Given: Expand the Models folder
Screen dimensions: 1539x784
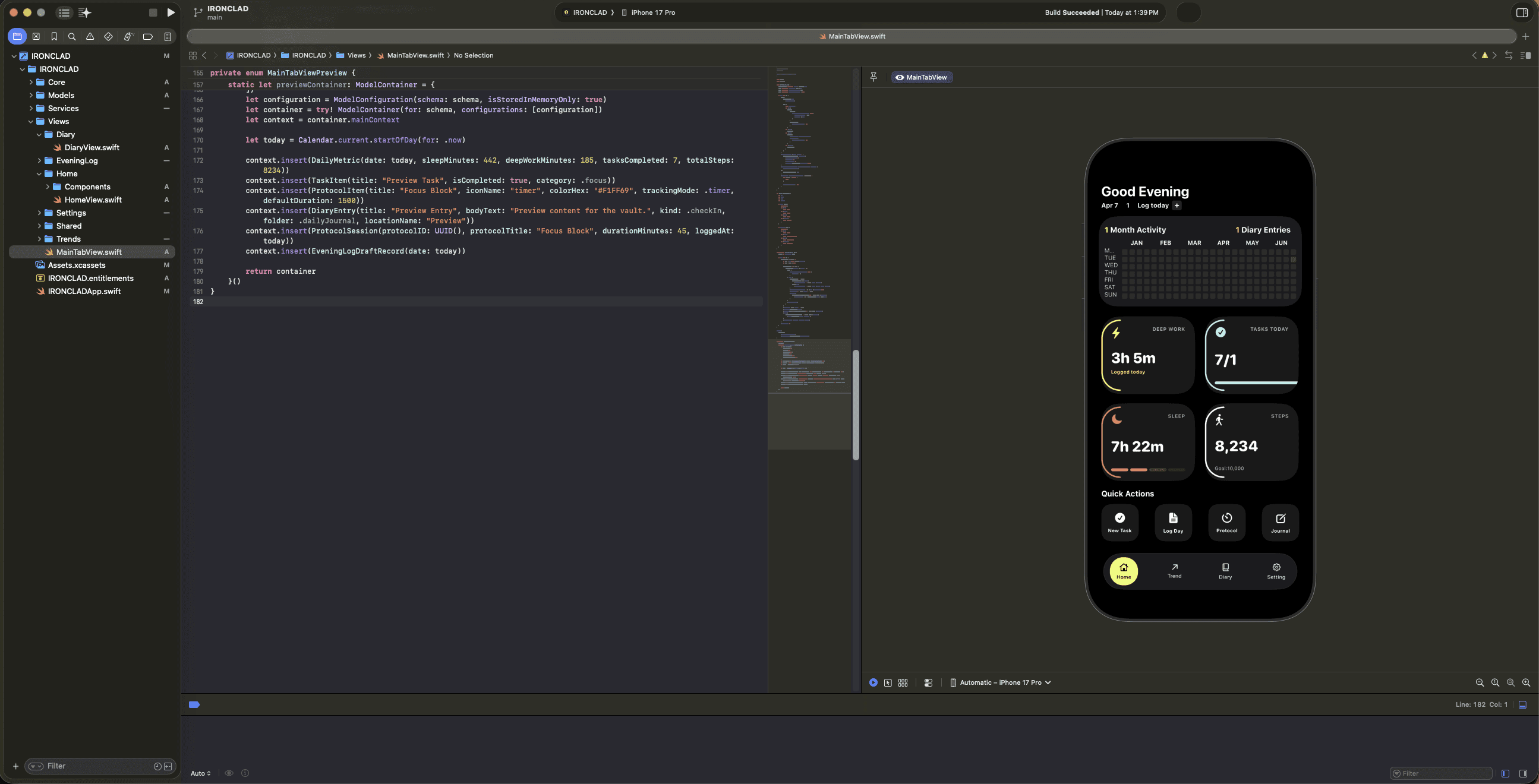Looking at the screenshot, I should (x=30, y=96).
